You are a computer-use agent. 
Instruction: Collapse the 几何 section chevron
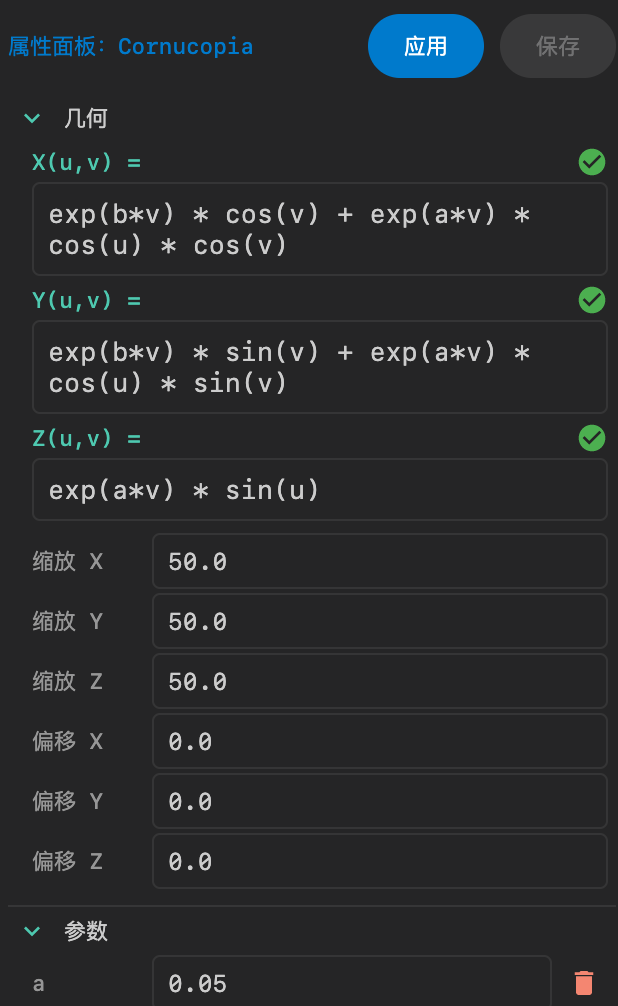pos(32,118)
